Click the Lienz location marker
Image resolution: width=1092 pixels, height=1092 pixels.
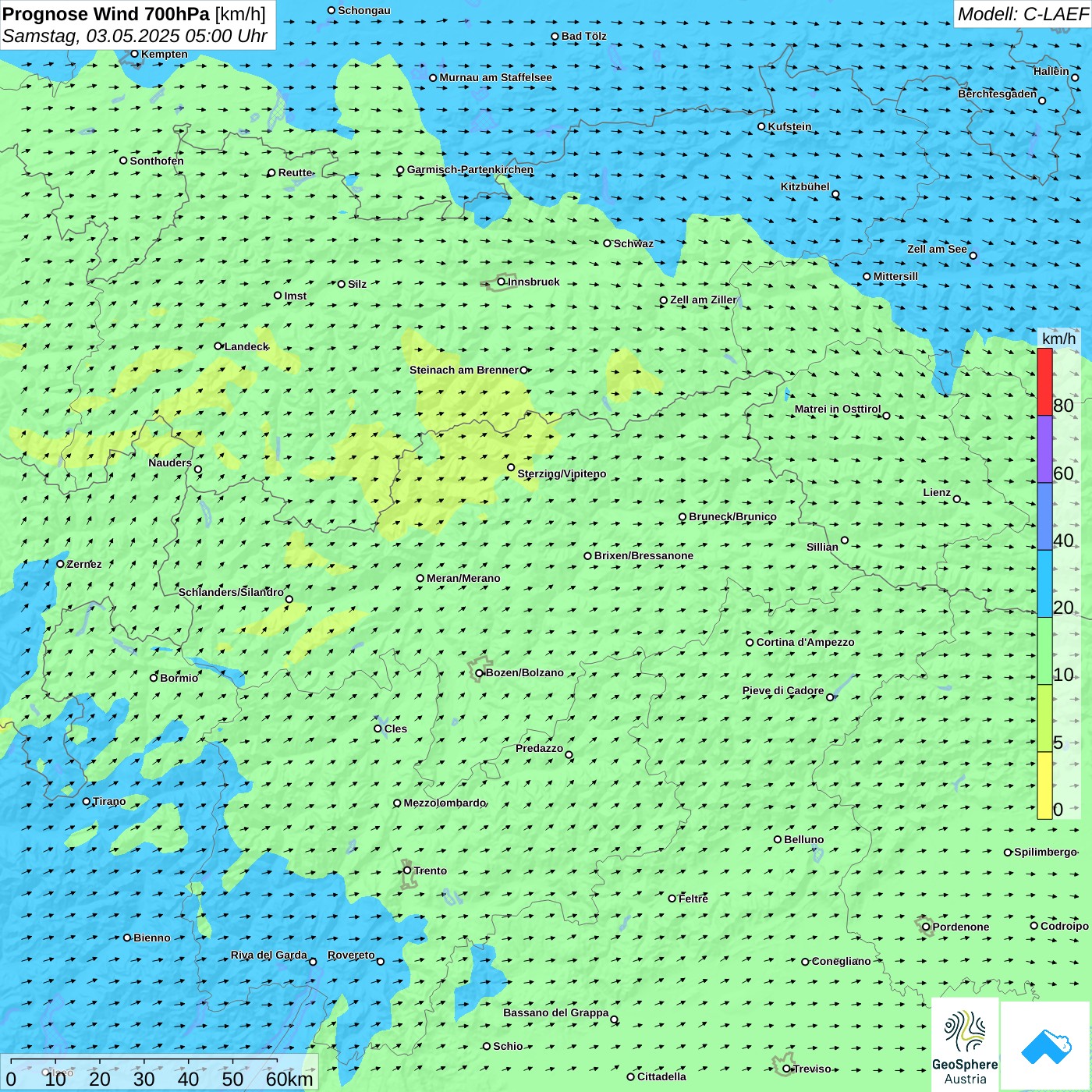click(957, 499)
